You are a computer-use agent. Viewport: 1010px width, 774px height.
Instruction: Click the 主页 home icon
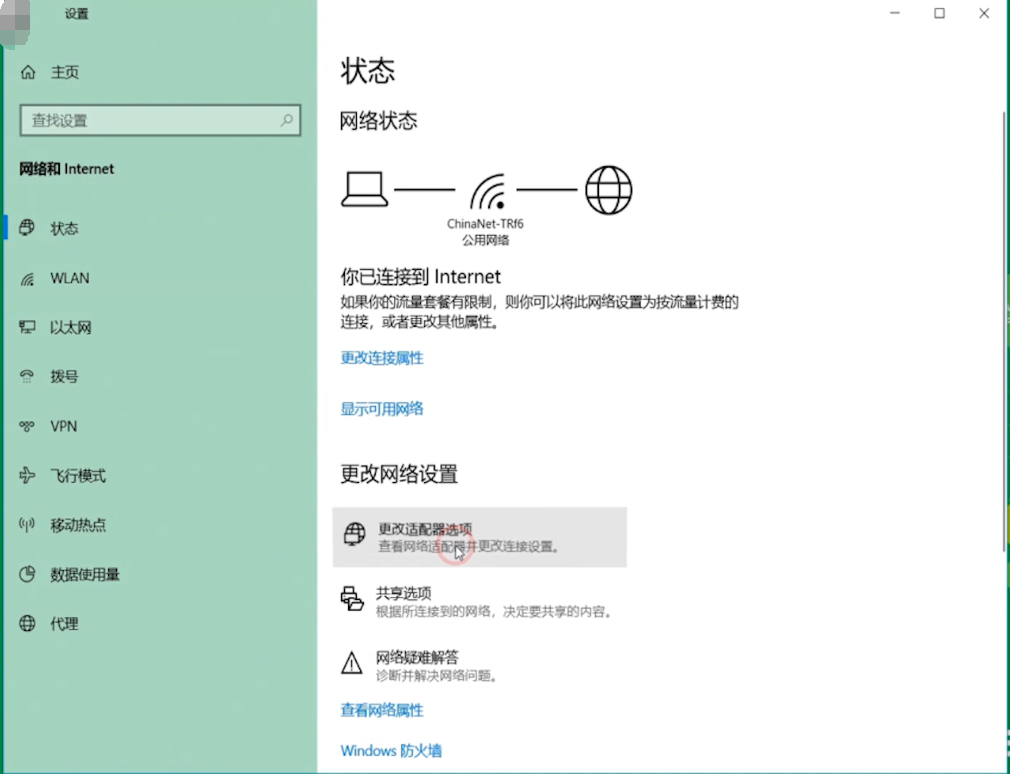pos(28,72)
